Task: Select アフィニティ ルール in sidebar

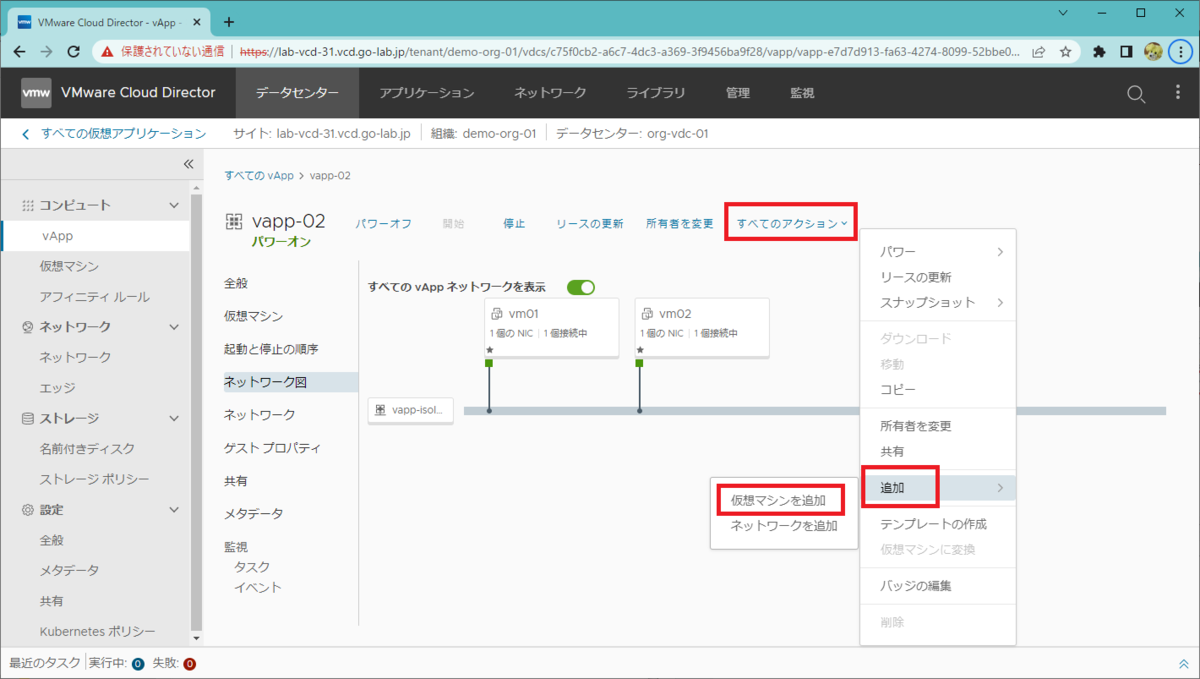Action: tap(94, 297)
